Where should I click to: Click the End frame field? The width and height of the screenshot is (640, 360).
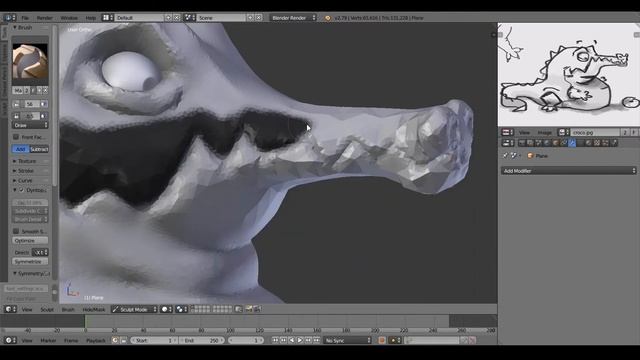point(202,340)
